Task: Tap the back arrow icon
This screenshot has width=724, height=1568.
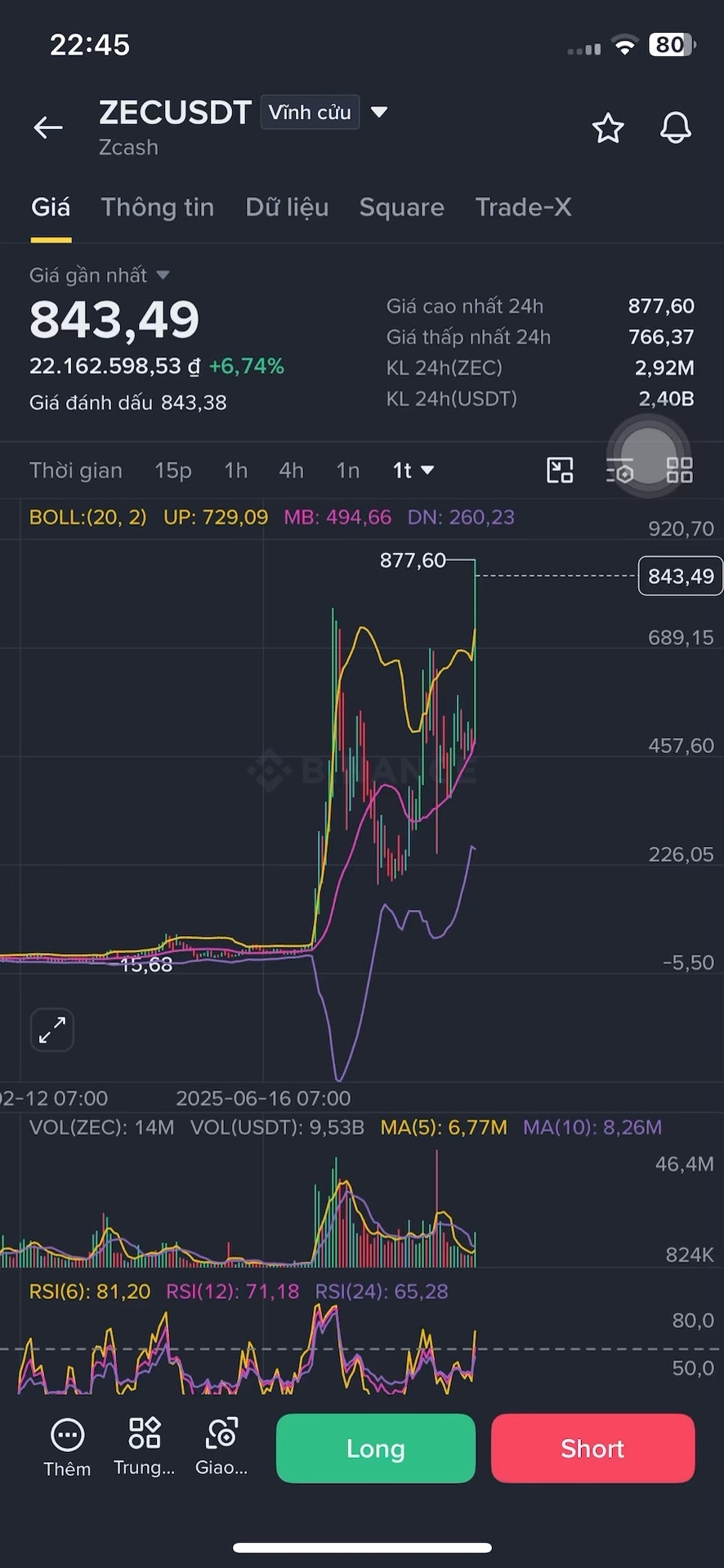Action: (x=48, y=127)
